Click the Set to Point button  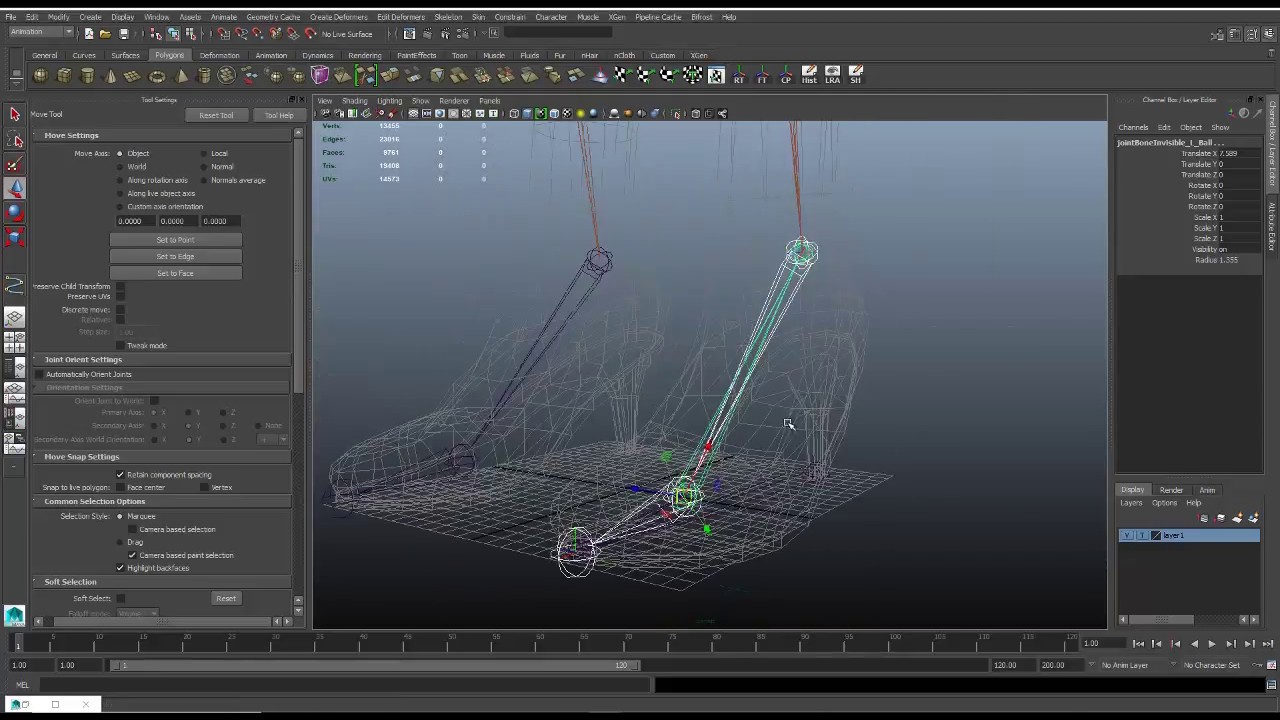pyautogui.click(x=175, y=240)
